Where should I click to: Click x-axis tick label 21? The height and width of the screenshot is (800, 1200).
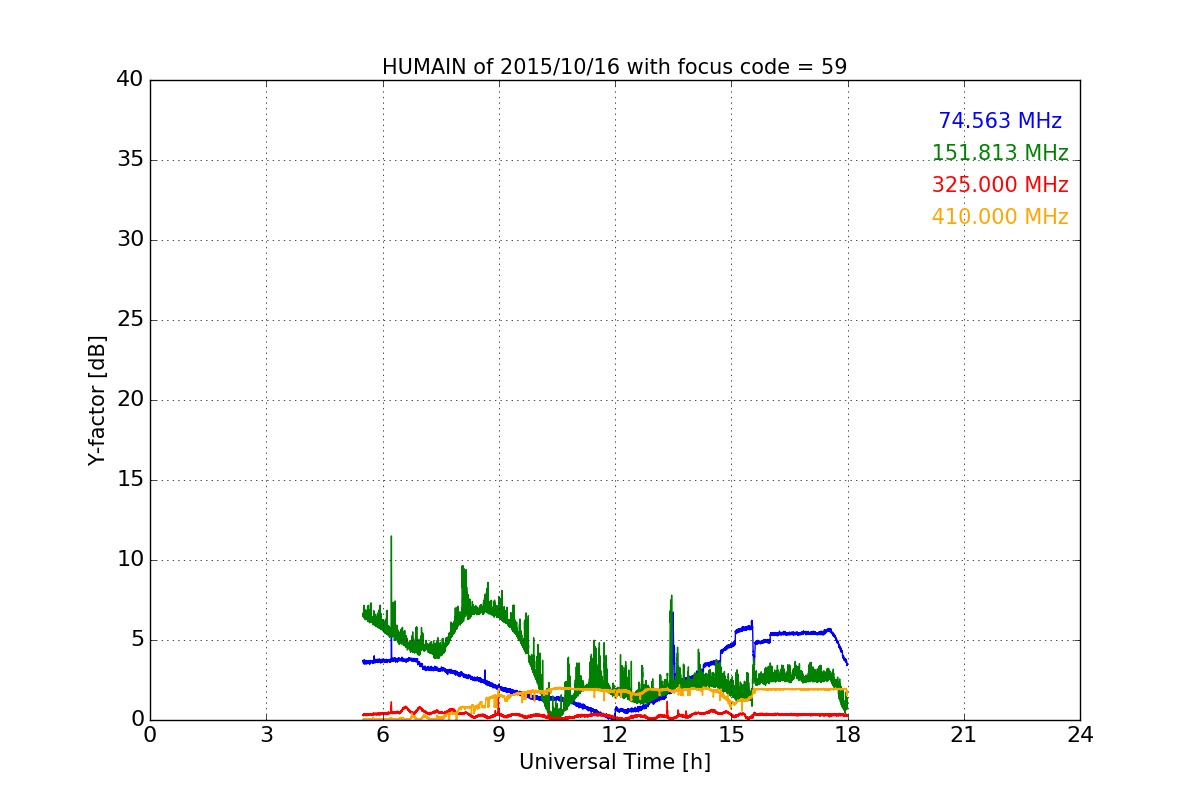coord(964,735)
